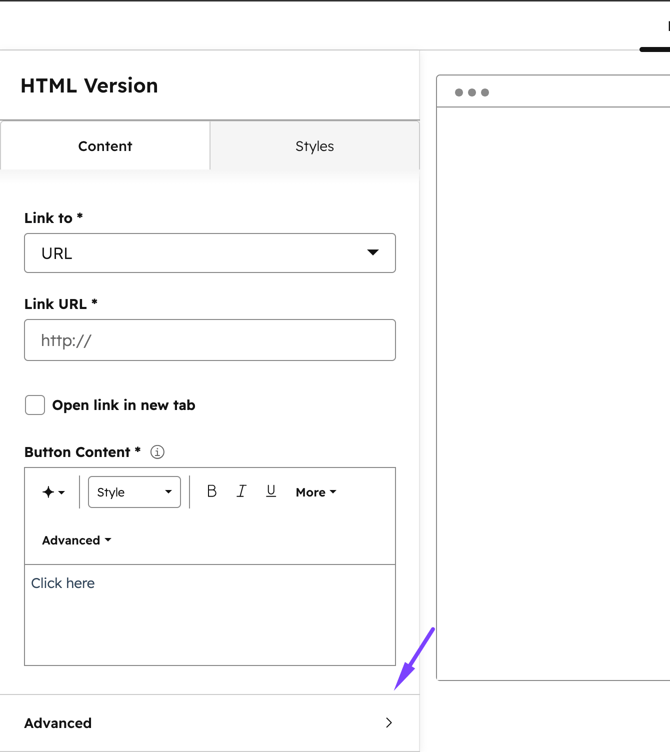Open the Link to URL selector
This screenshot has height=752, width=670.
tap(210, 253)
